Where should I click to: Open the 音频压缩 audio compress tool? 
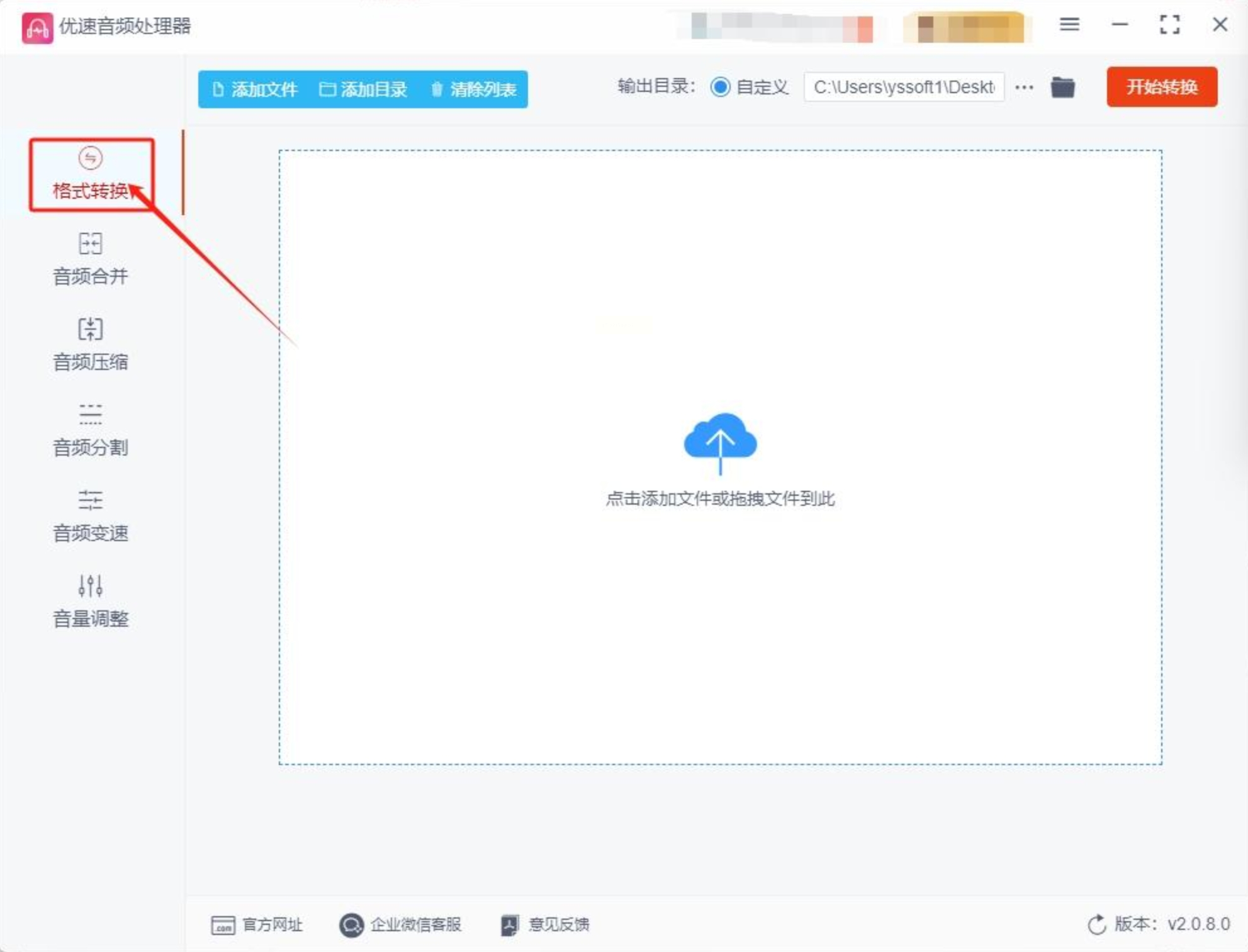[x=90, y=344]
